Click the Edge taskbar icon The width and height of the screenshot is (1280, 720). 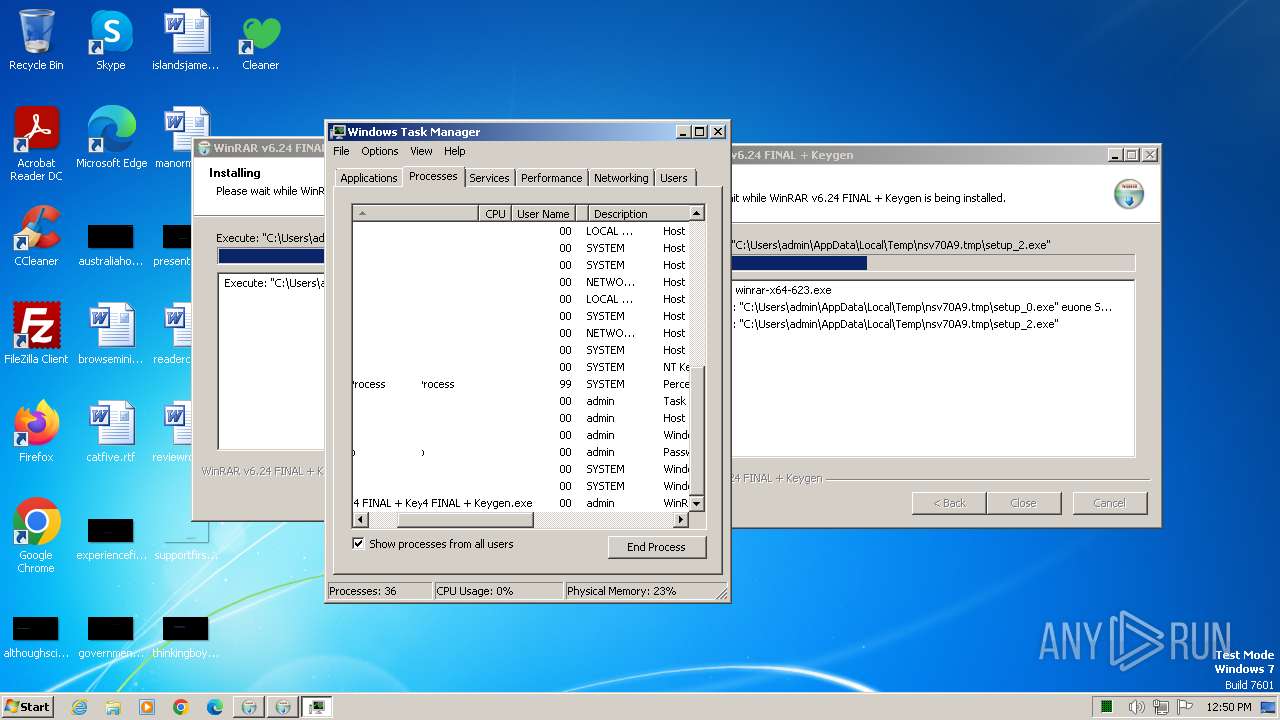click(215, 707)
